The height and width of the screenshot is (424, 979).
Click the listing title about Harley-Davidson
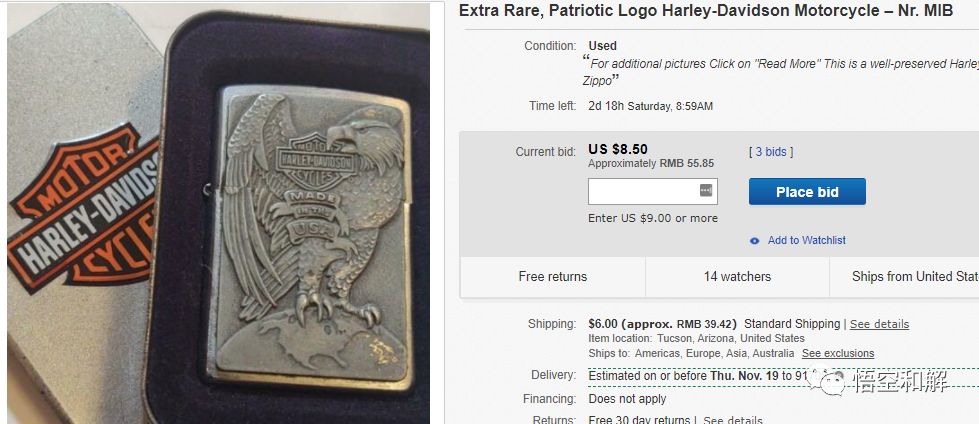pos(706,11)
